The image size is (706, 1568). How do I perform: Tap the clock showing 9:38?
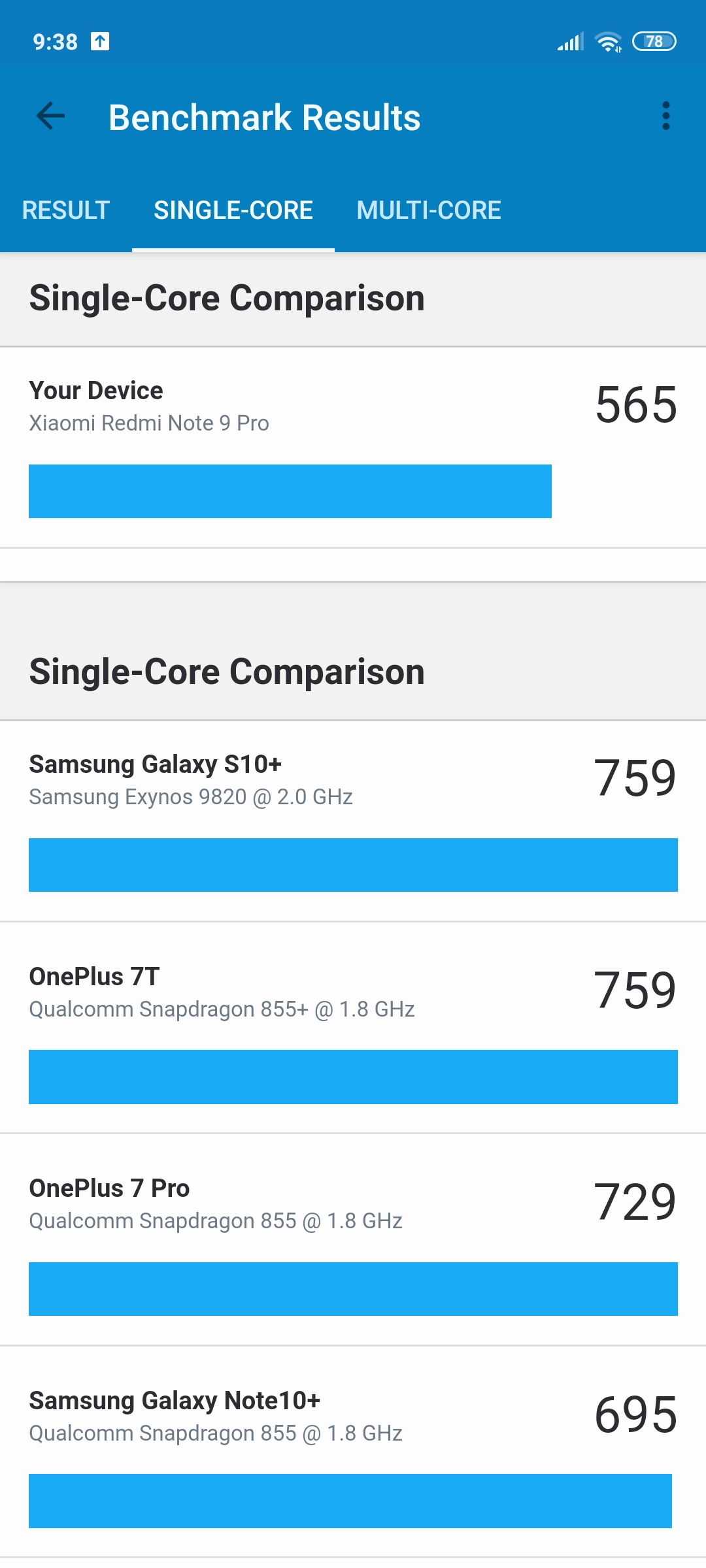coord(55,42)
